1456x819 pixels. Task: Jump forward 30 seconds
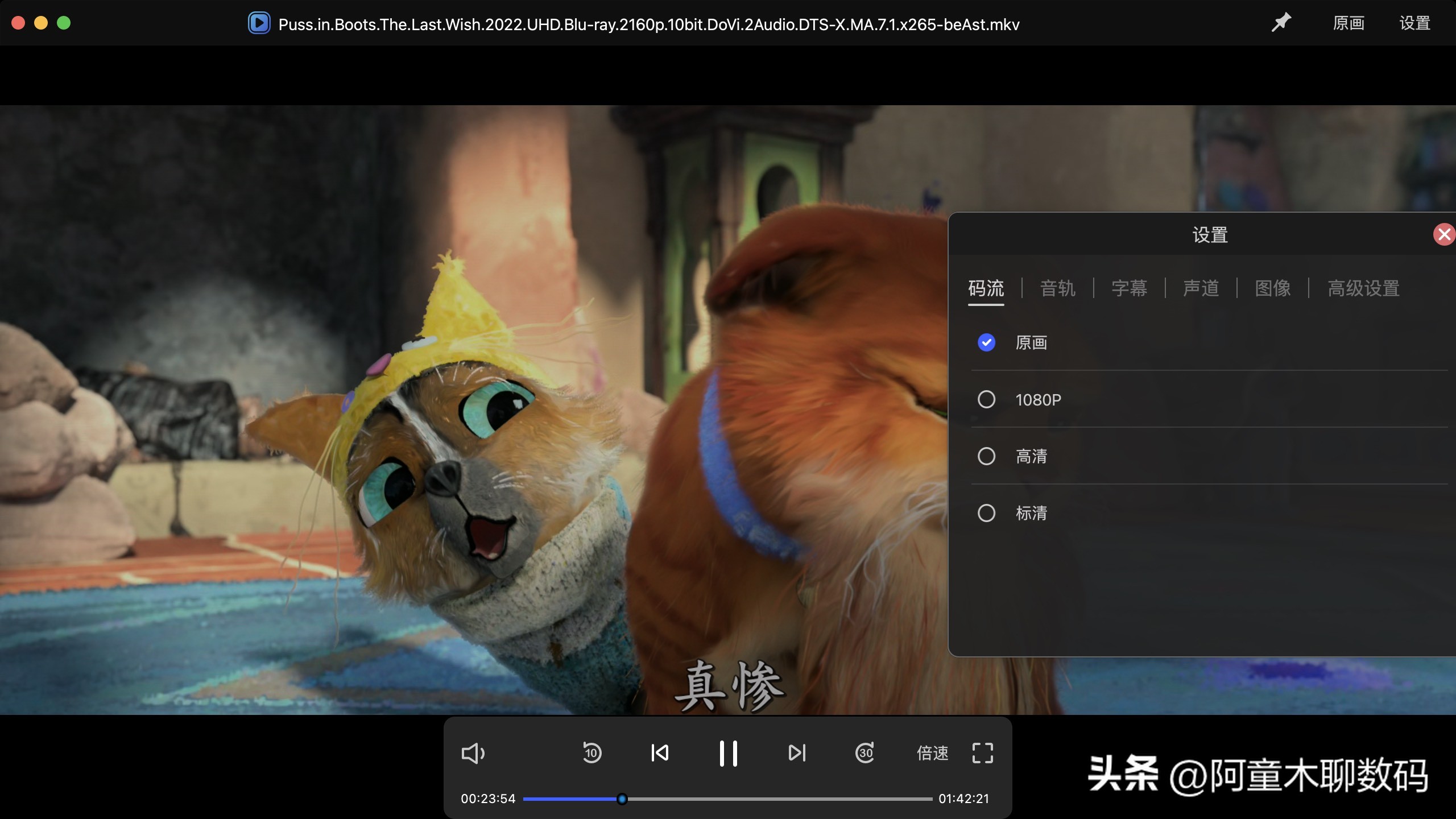click(x=865, y=753)
